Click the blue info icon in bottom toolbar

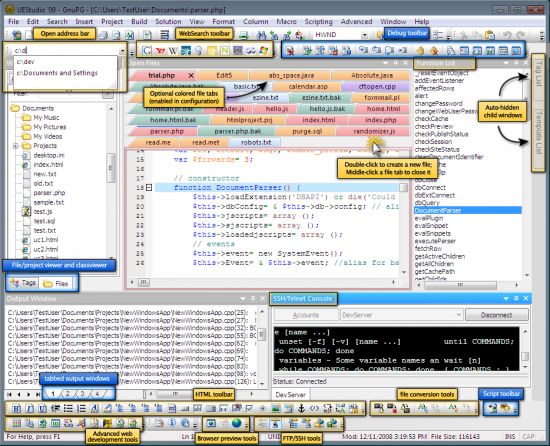point(172,423)
